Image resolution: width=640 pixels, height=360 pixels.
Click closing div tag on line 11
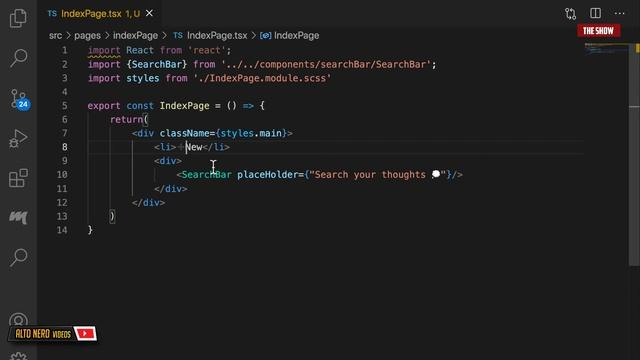pos(171,189)
